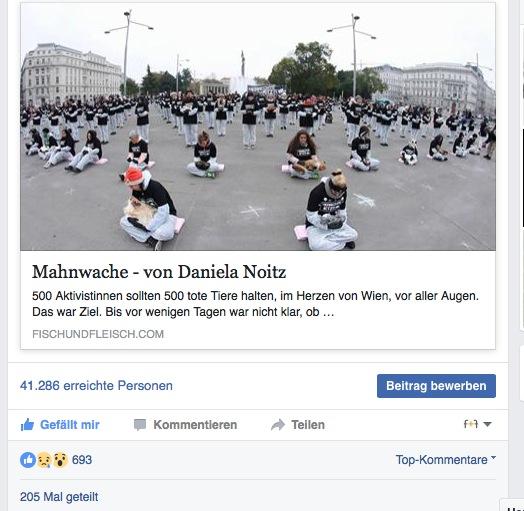The image size is (524, 511).
Task: Click the thumbs-up Gefällt mir icon
Action: [x=27, y=425]
